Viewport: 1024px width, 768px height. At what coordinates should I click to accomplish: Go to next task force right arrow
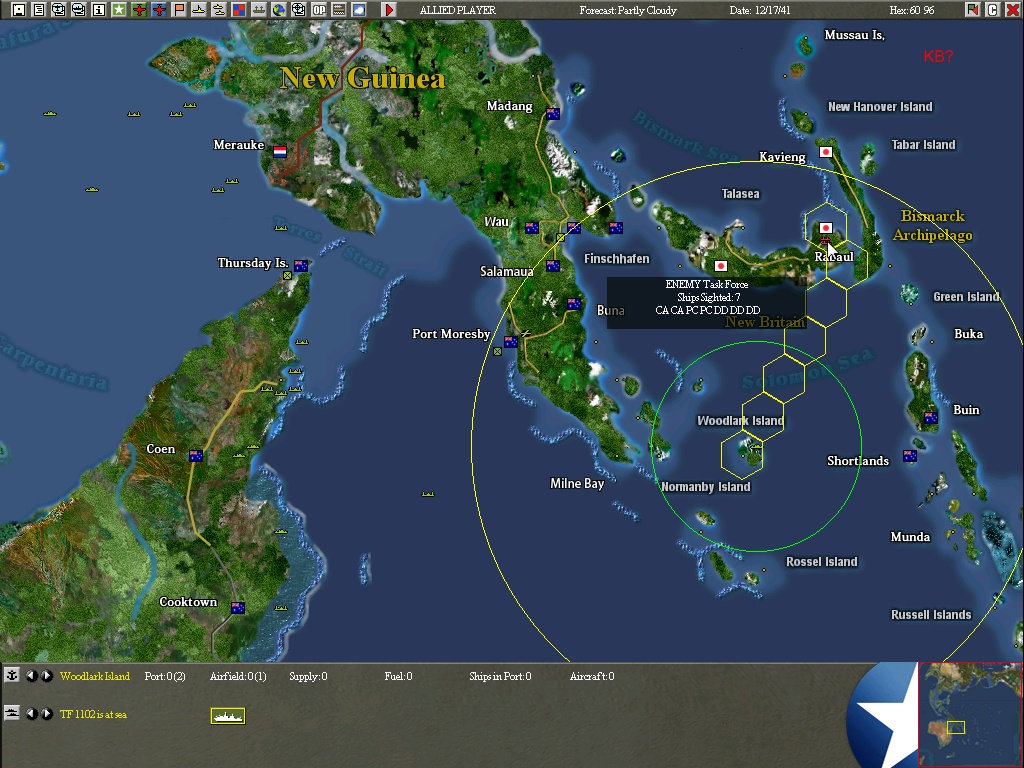click(47, 714)
